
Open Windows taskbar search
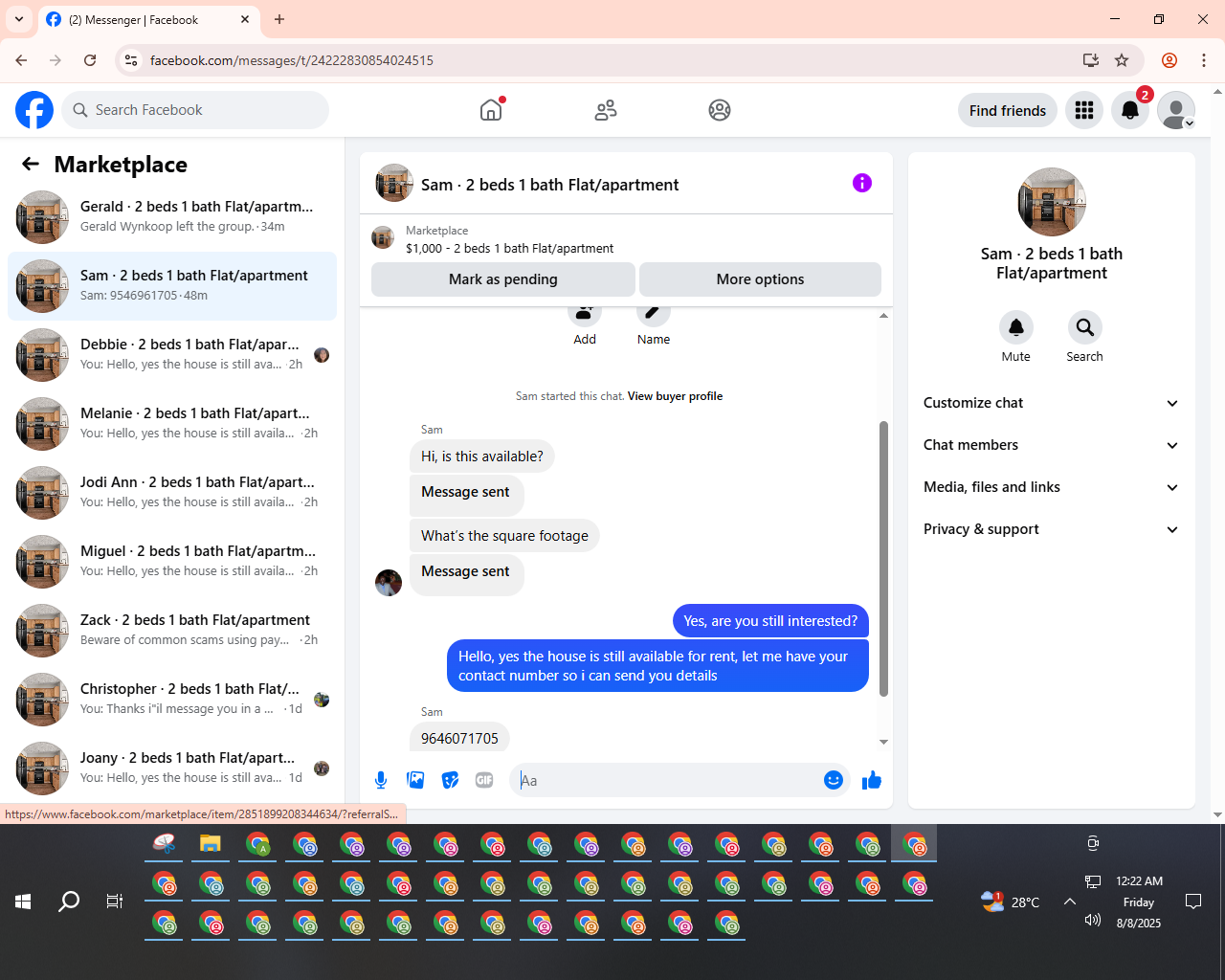pos(69,902)
